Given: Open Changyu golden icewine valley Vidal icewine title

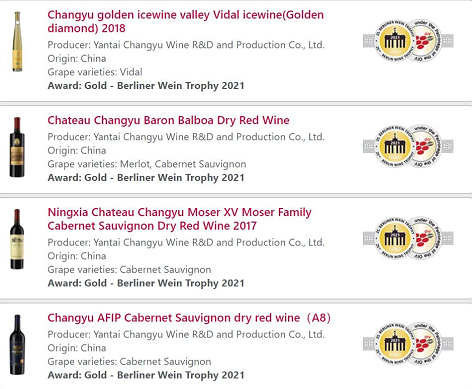Looking at the screenshot, I should pyautogui.click(x=185, y=21).
